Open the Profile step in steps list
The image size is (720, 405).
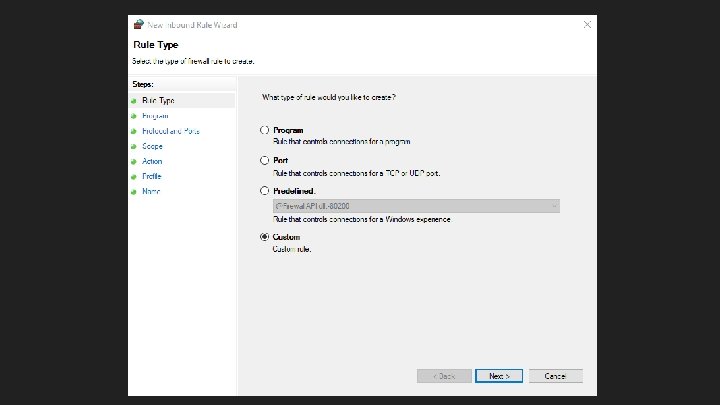(x=152, y=176)
